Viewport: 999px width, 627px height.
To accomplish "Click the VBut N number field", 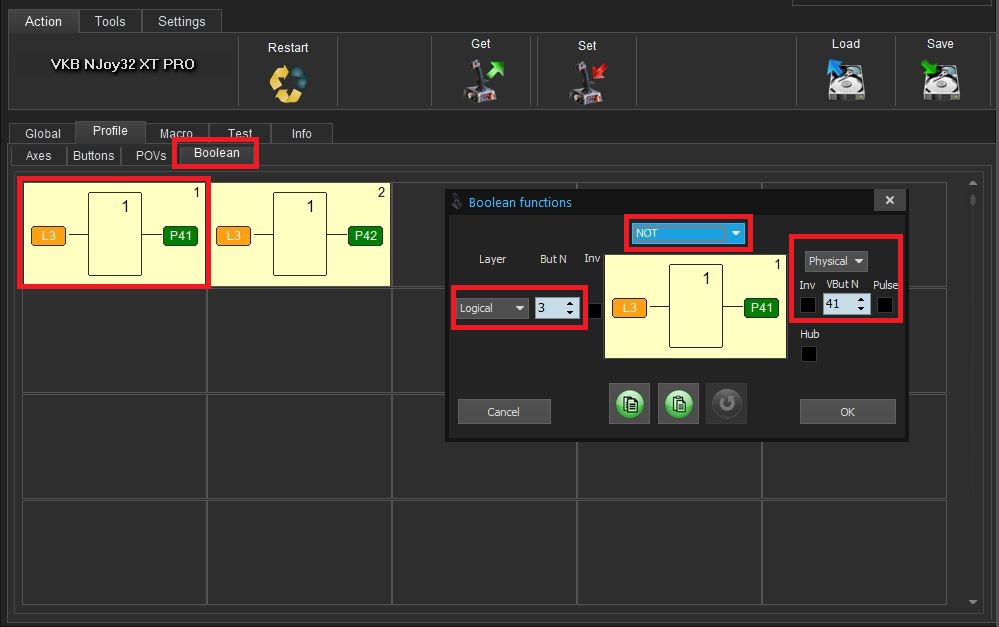I will pos(838,305).
